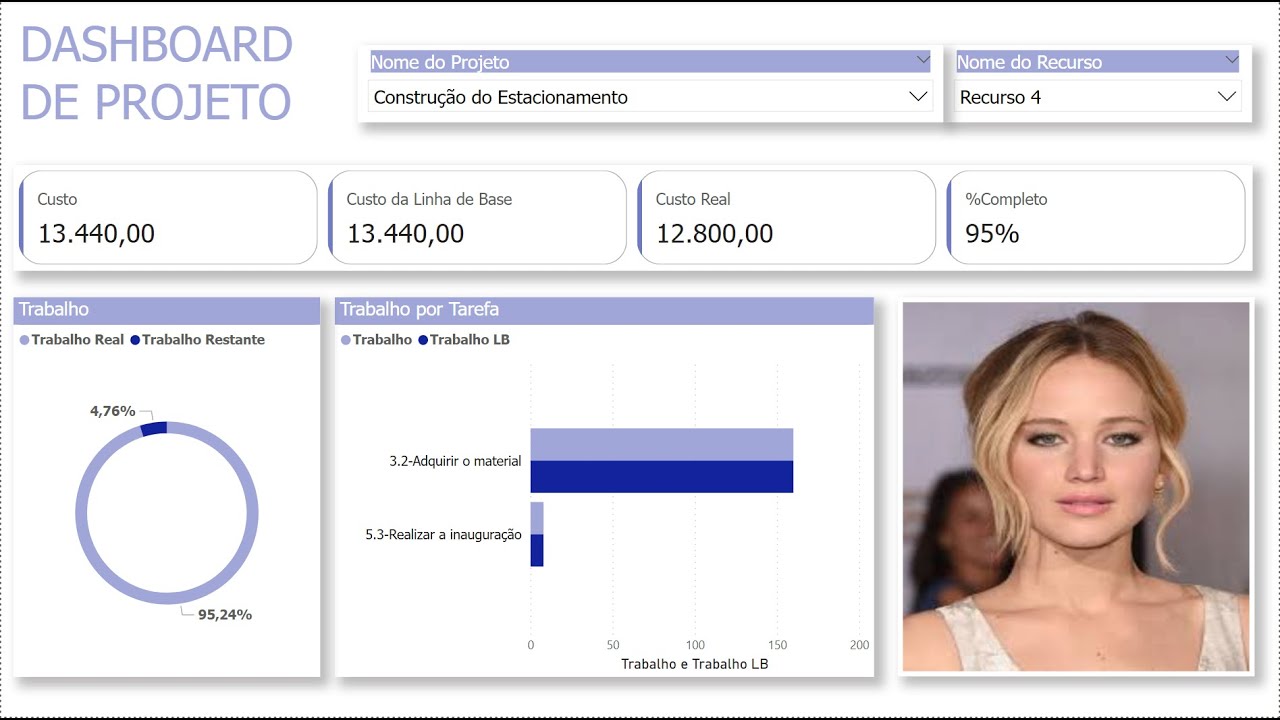Select the Custo card
This screenshot has height=720, width=1280.
coord(168,217)
